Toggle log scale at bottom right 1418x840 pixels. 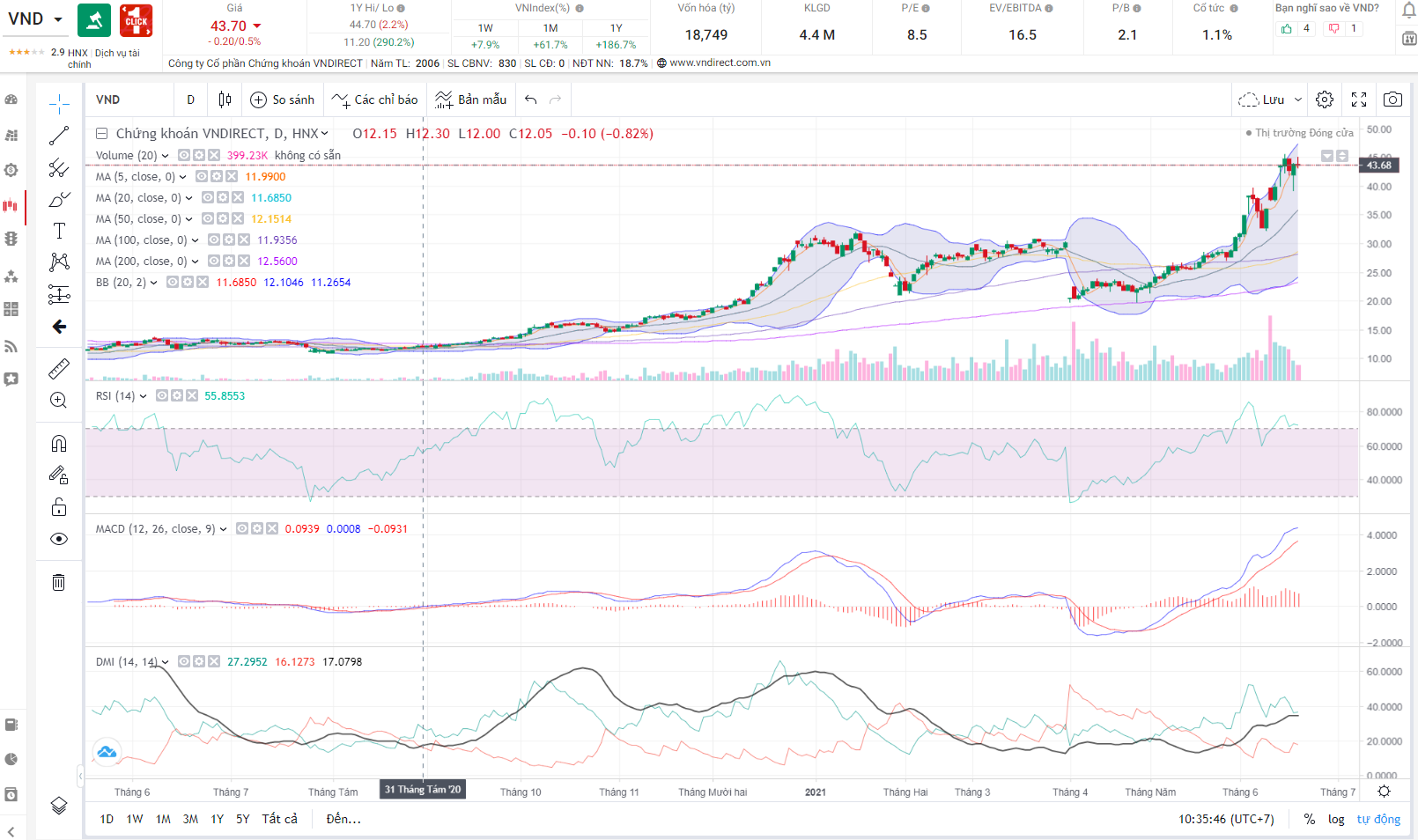(1336, 819)
